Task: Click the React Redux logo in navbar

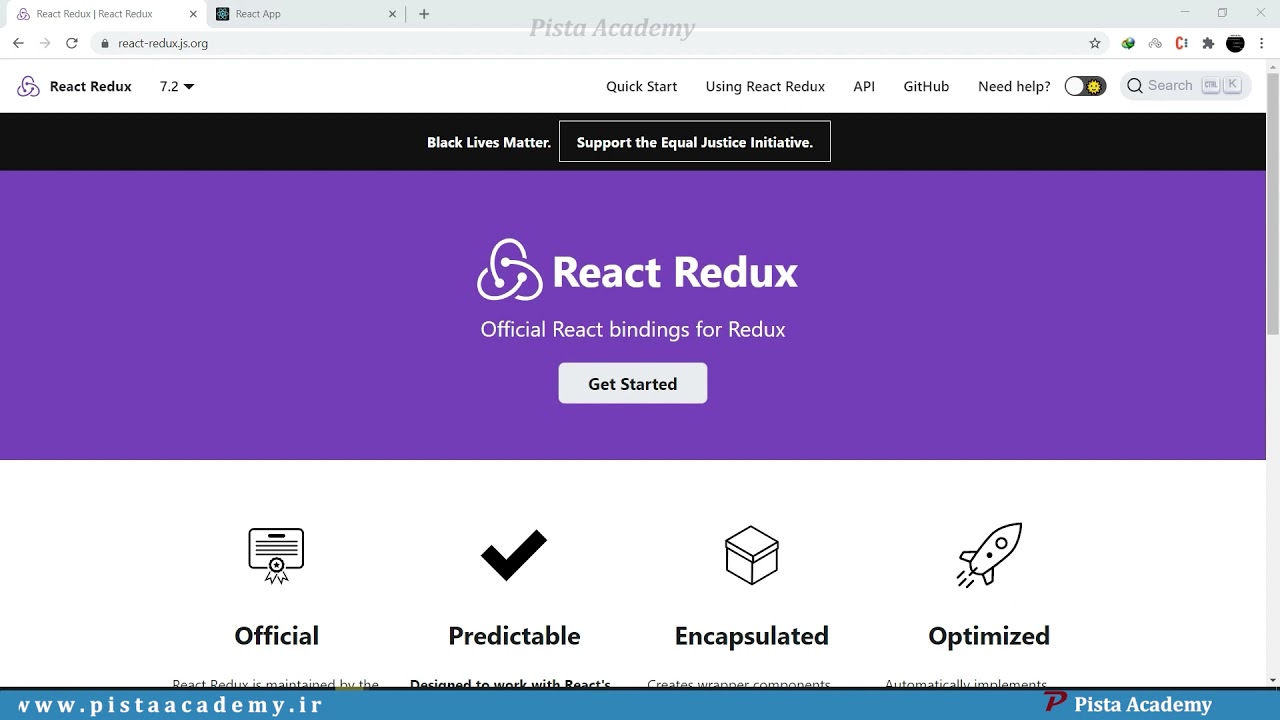Action: click(28, 86)
